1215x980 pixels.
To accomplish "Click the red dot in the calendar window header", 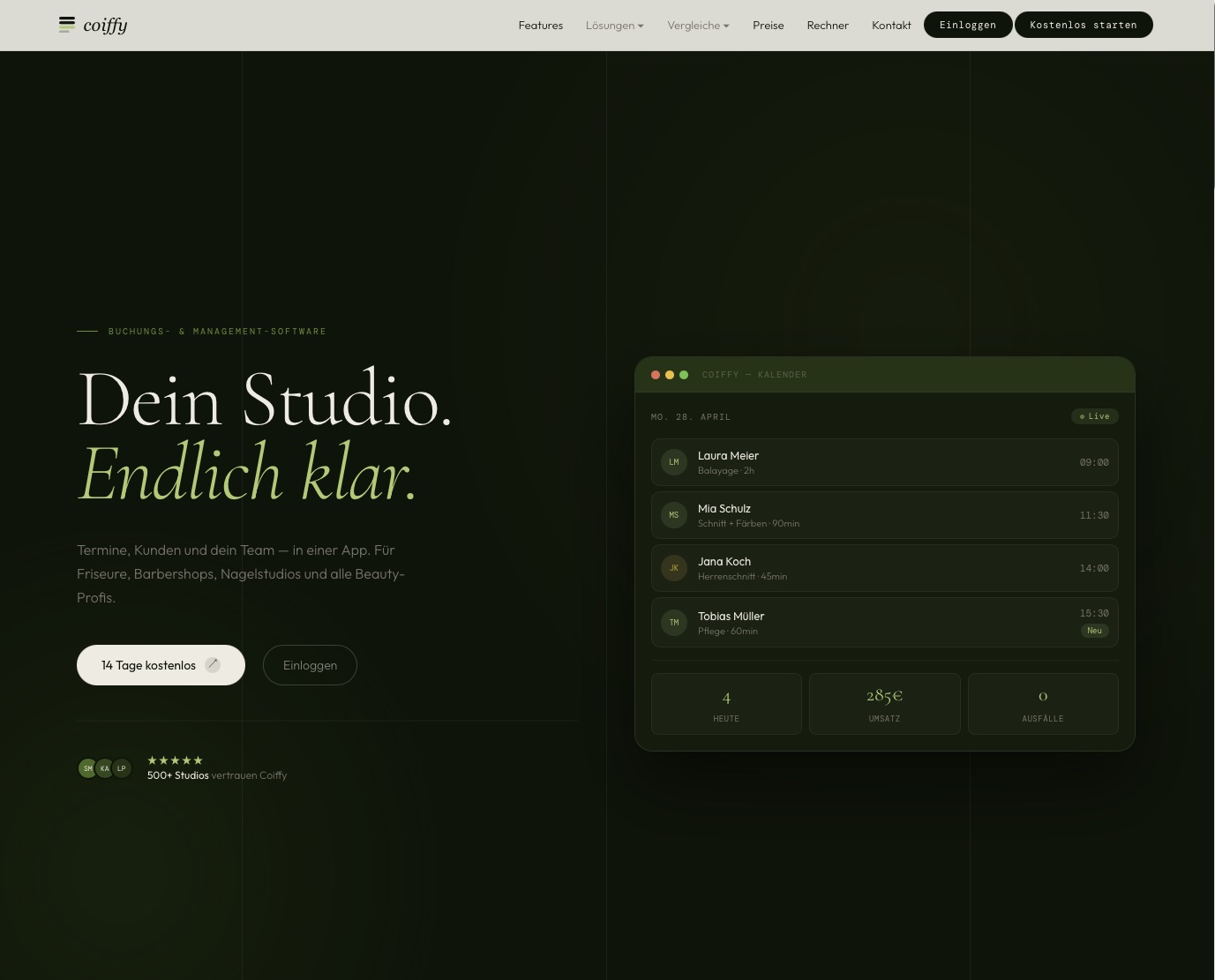I will point(656,375).
